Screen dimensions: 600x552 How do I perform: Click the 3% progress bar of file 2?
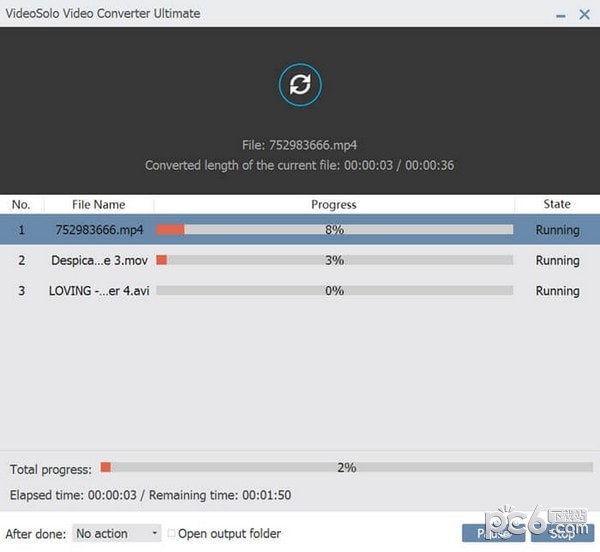click(x=334, y=260)
